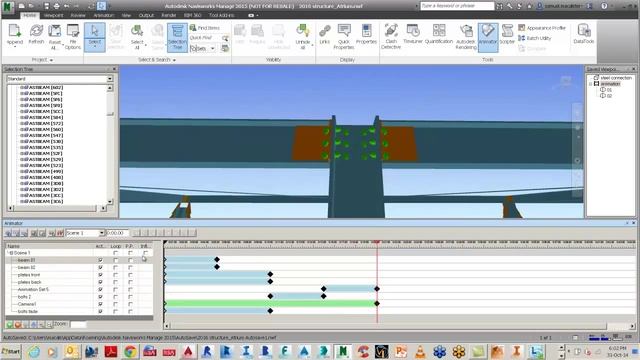640x360 pixels.
Task: Toggle the Selection Tree window
Action: click(x=177, y=37)
